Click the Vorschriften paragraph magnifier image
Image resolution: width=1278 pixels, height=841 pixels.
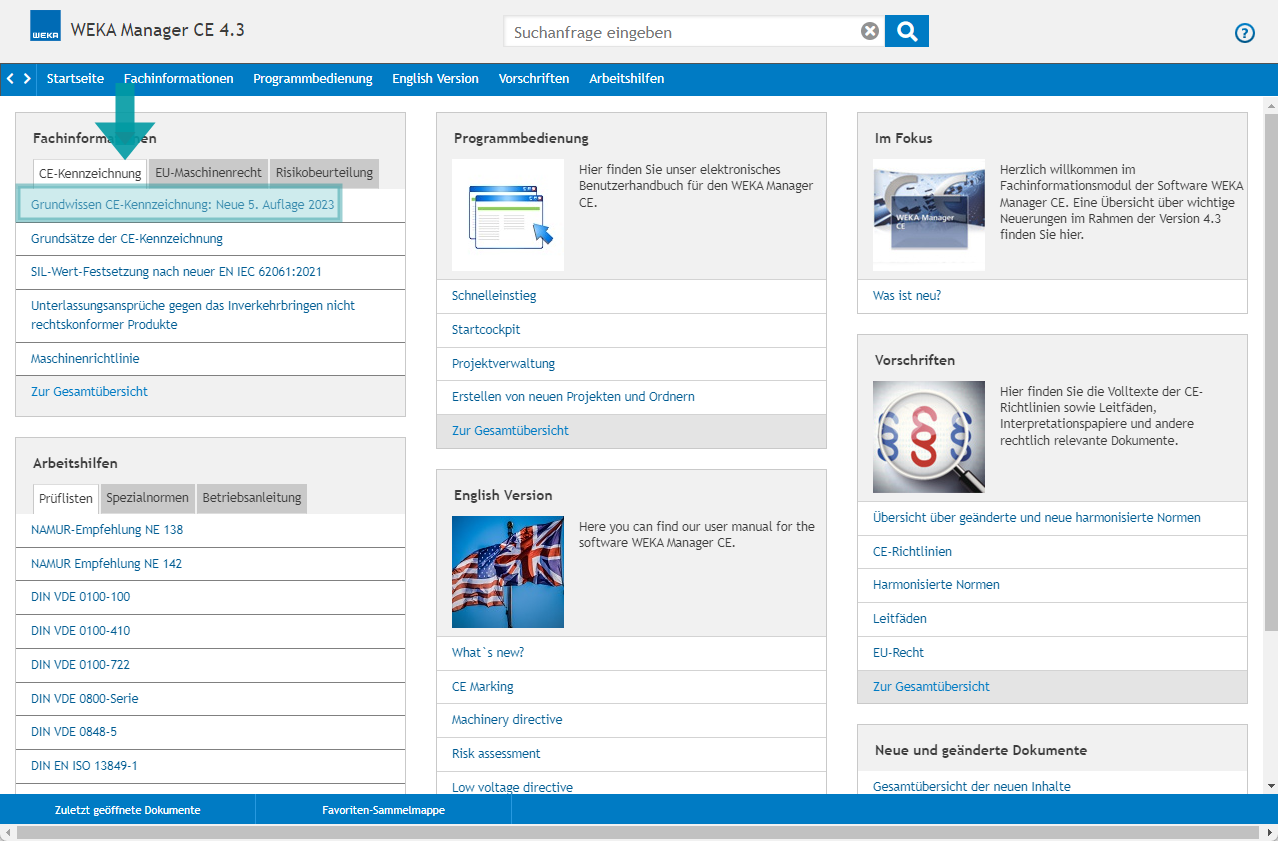point(928,437)
